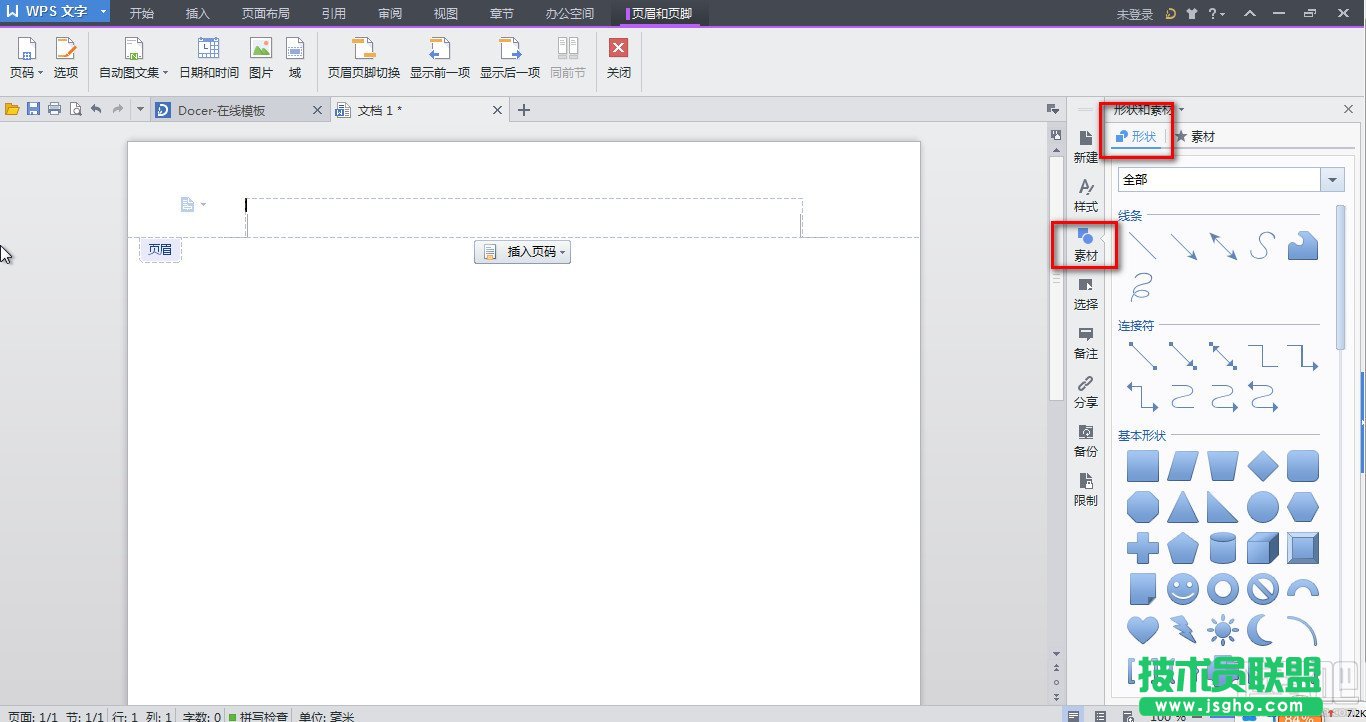Click 未登录 to sign in
1366x722 pixels.
1134,14
